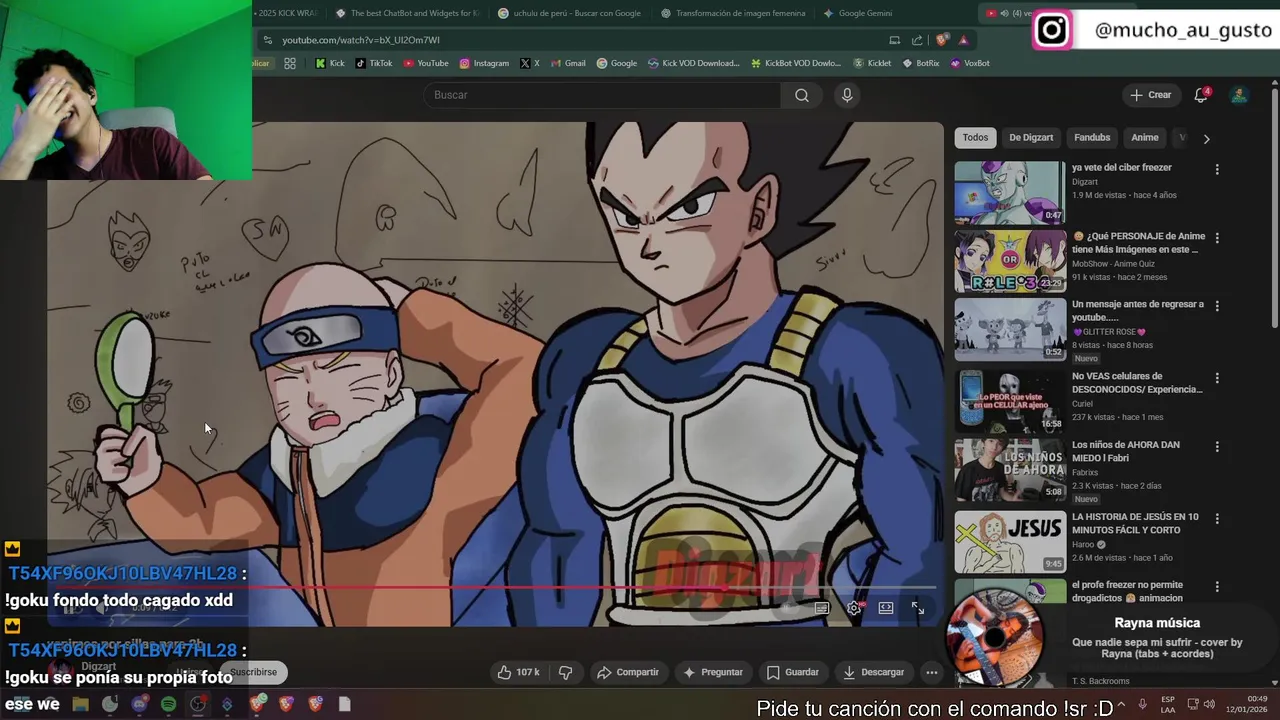The image size is (1280, 720).
Task: Switch to Google Gemini tab
Action: coord(858,13)
